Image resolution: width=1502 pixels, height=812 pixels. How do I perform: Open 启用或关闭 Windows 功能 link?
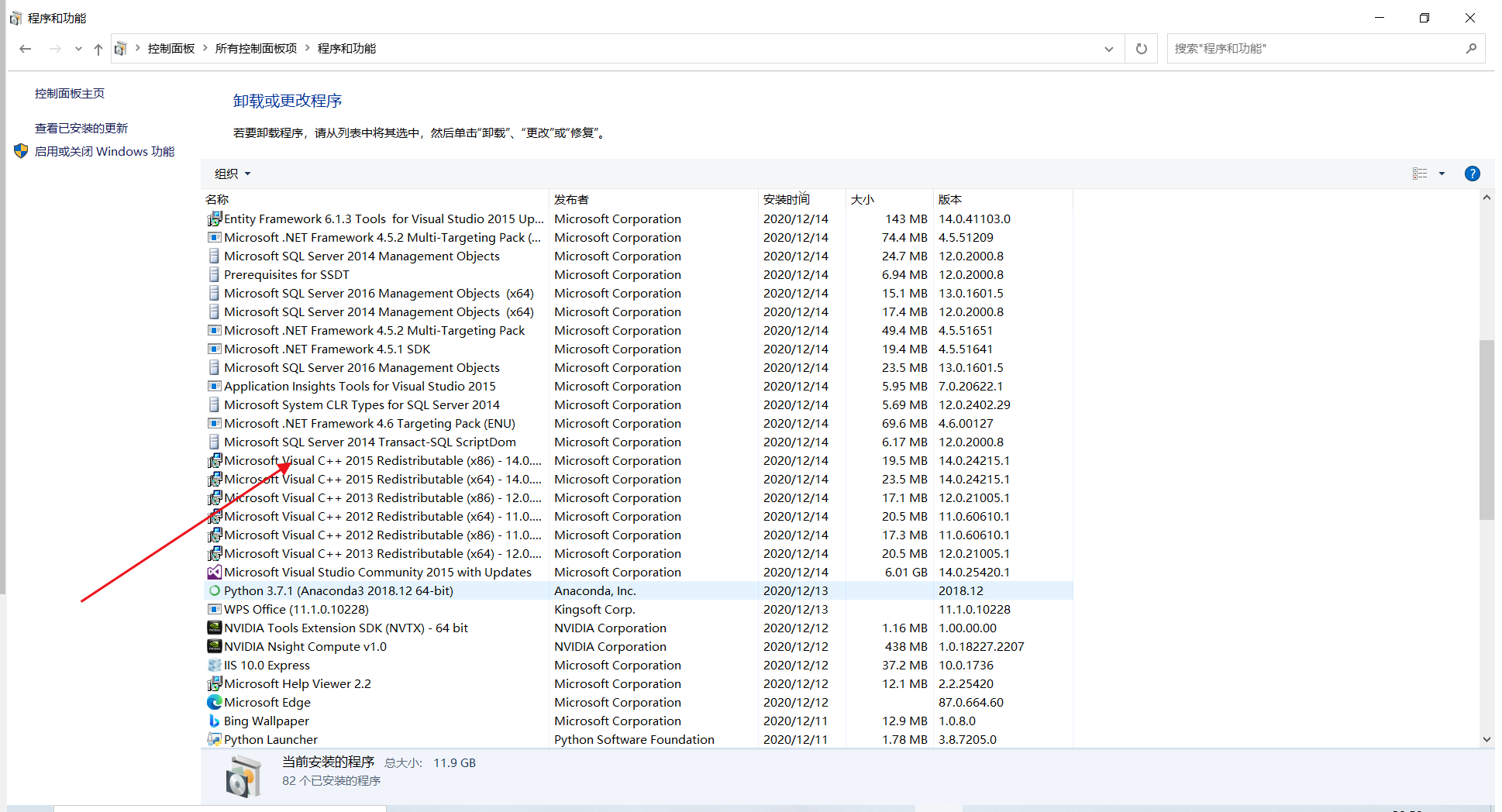105,152
